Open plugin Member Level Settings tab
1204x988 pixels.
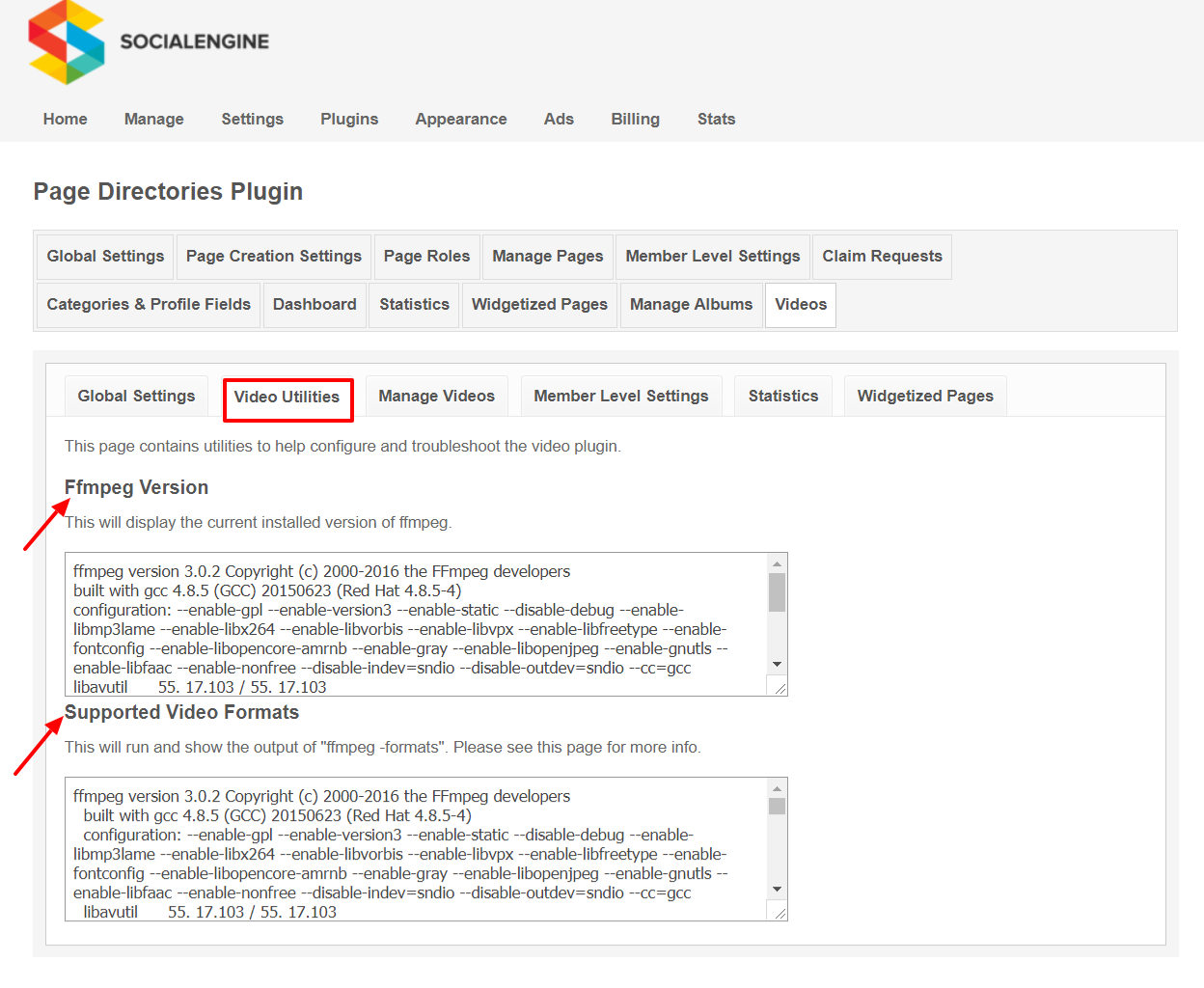click(x=713, y=257)
